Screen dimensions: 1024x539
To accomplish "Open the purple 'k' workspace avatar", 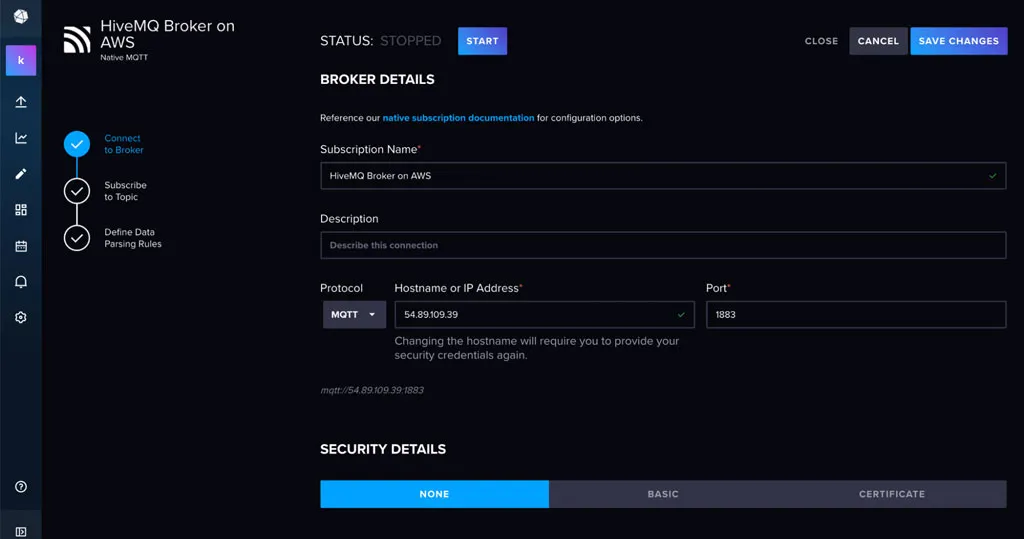I will point(21,60).
